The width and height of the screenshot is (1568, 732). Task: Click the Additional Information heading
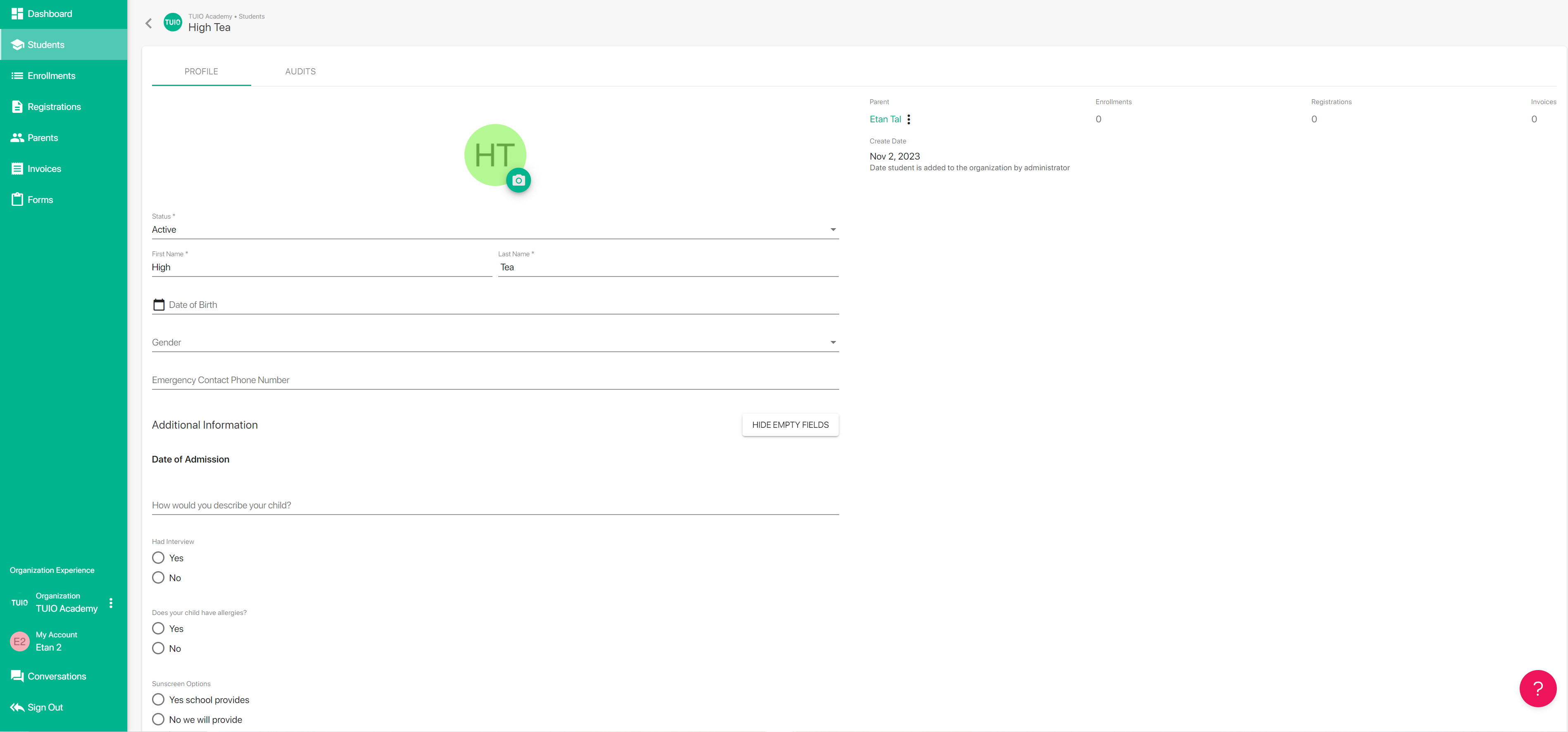pyautogui.click(x=205, y=425)
